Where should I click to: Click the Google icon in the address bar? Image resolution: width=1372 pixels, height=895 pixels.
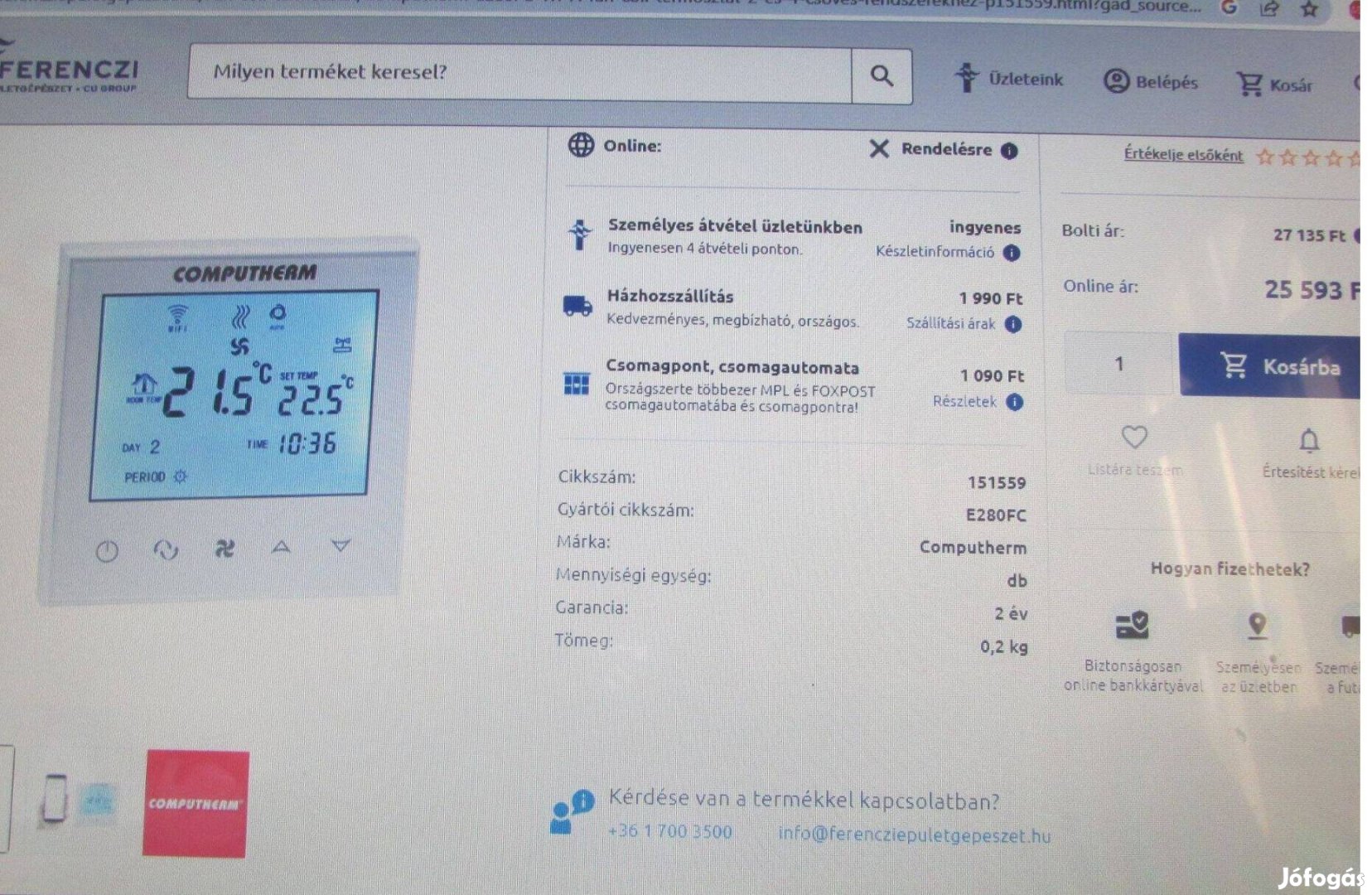[x=1229, y=7]
